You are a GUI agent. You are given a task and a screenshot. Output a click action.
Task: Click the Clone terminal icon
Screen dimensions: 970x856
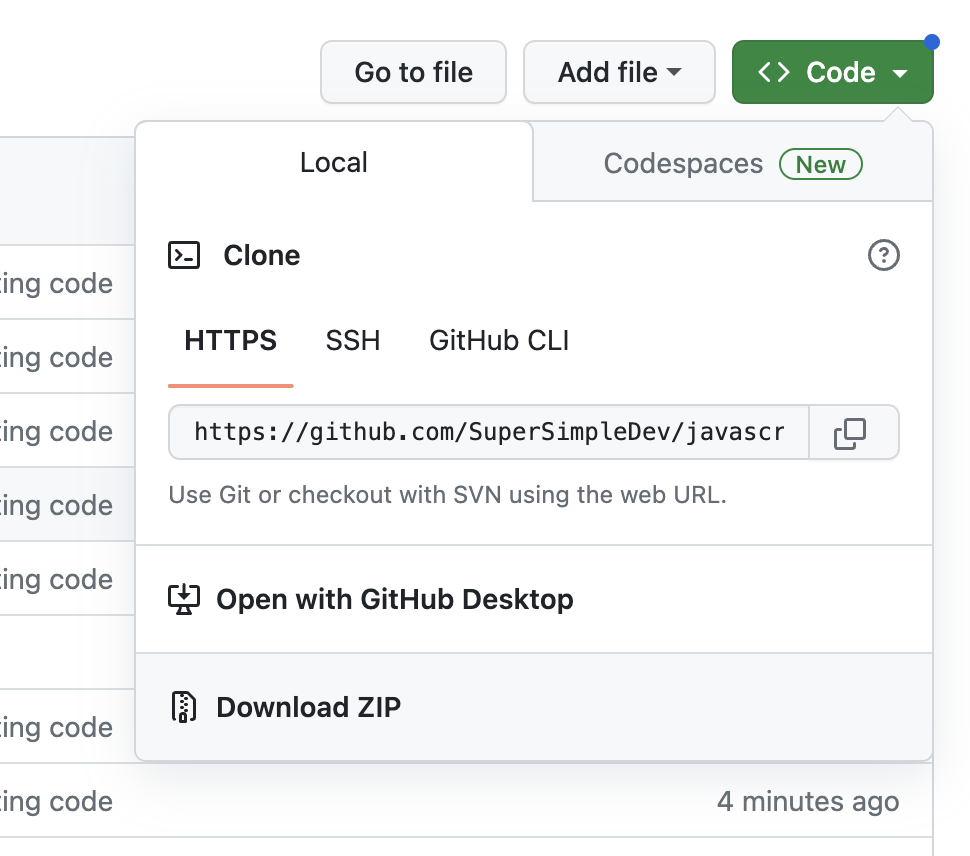point(182,255)
